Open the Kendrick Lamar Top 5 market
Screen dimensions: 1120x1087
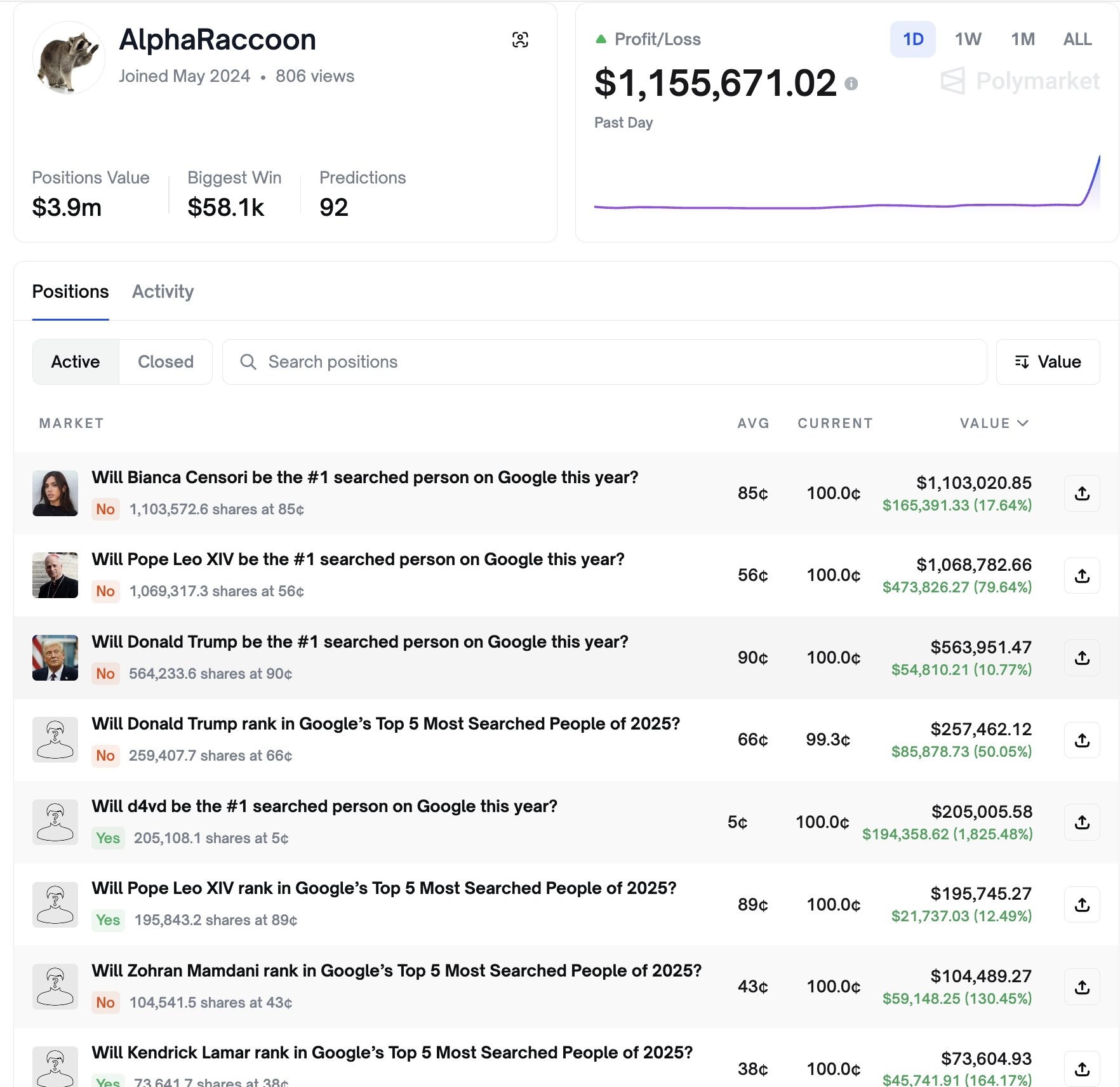click(x=392, y=1053)
